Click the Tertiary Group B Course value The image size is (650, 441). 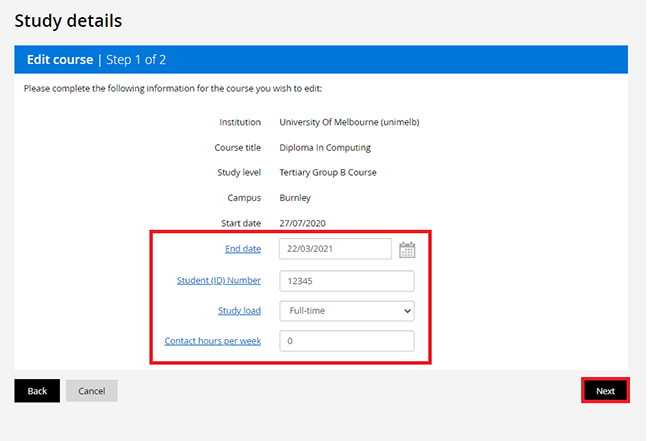point(328,172)
